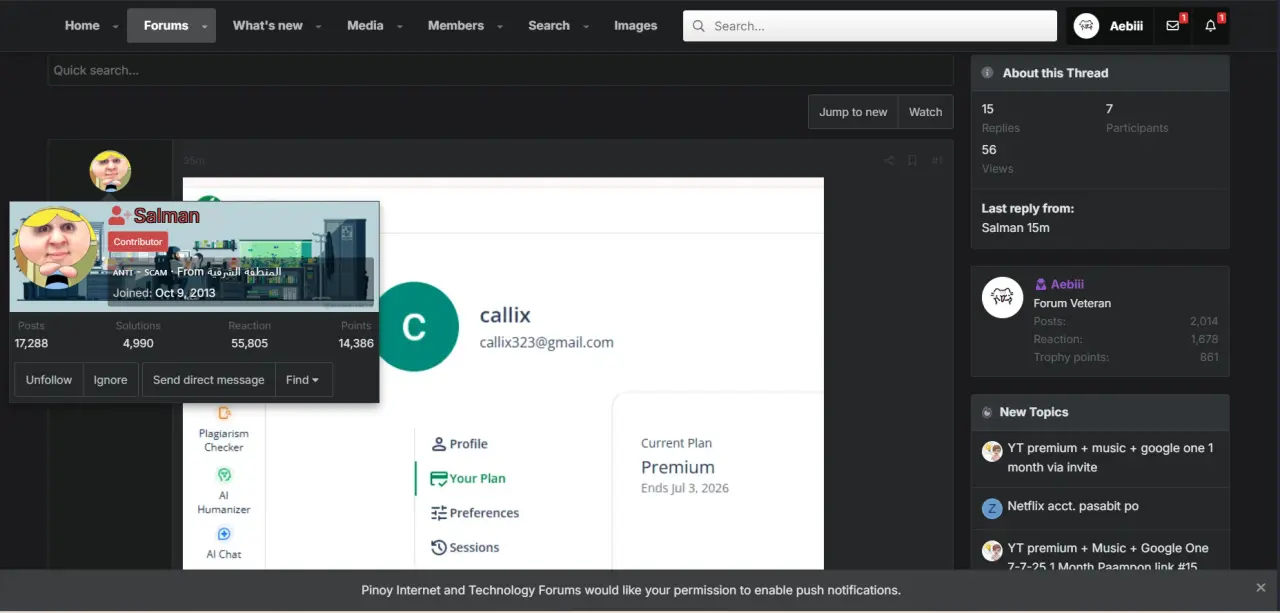Click the #1 post number link

[x=937, y=161]
